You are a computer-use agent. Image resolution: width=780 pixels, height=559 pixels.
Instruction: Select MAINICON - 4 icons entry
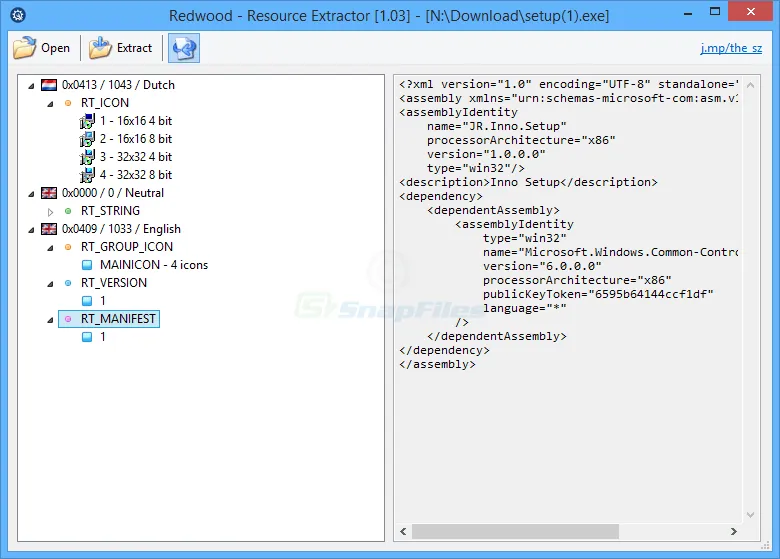point(154,265)
